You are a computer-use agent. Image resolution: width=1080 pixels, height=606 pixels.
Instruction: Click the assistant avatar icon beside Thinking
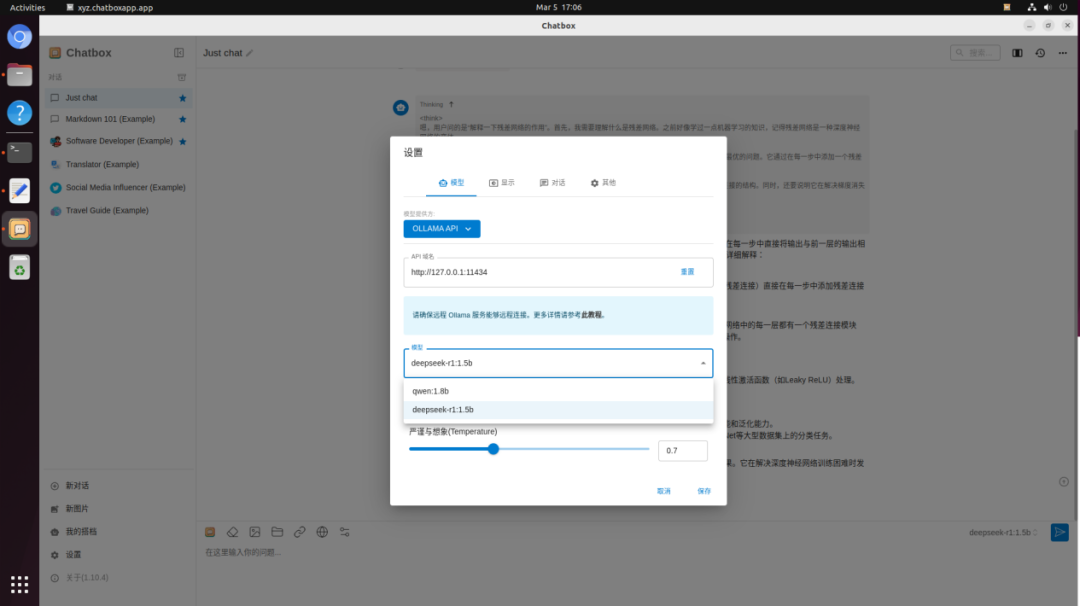coord(401,107)
